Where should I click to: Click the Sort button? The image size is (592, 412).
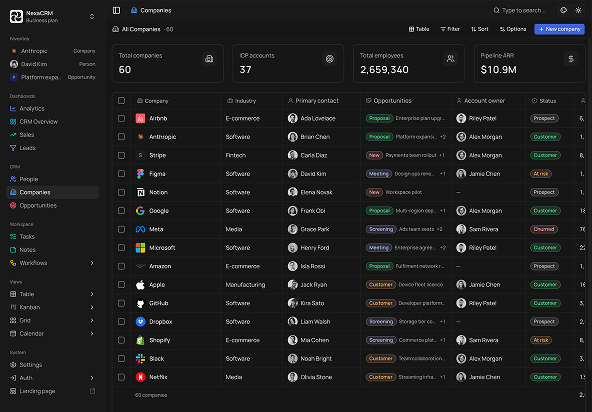pyautogui.click(x=480, y=29)
